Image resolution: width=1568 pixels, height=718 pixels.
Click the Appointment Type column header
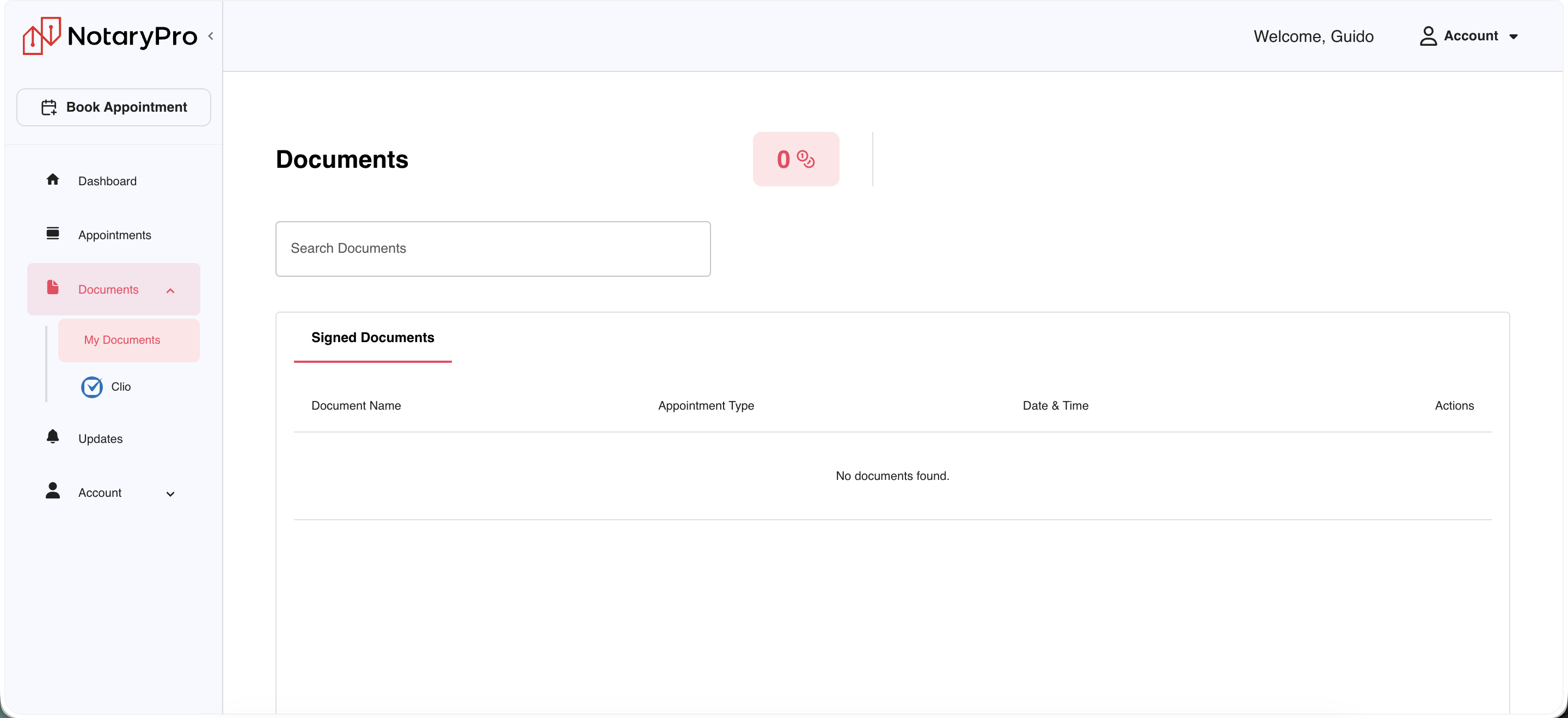point(706,406)
